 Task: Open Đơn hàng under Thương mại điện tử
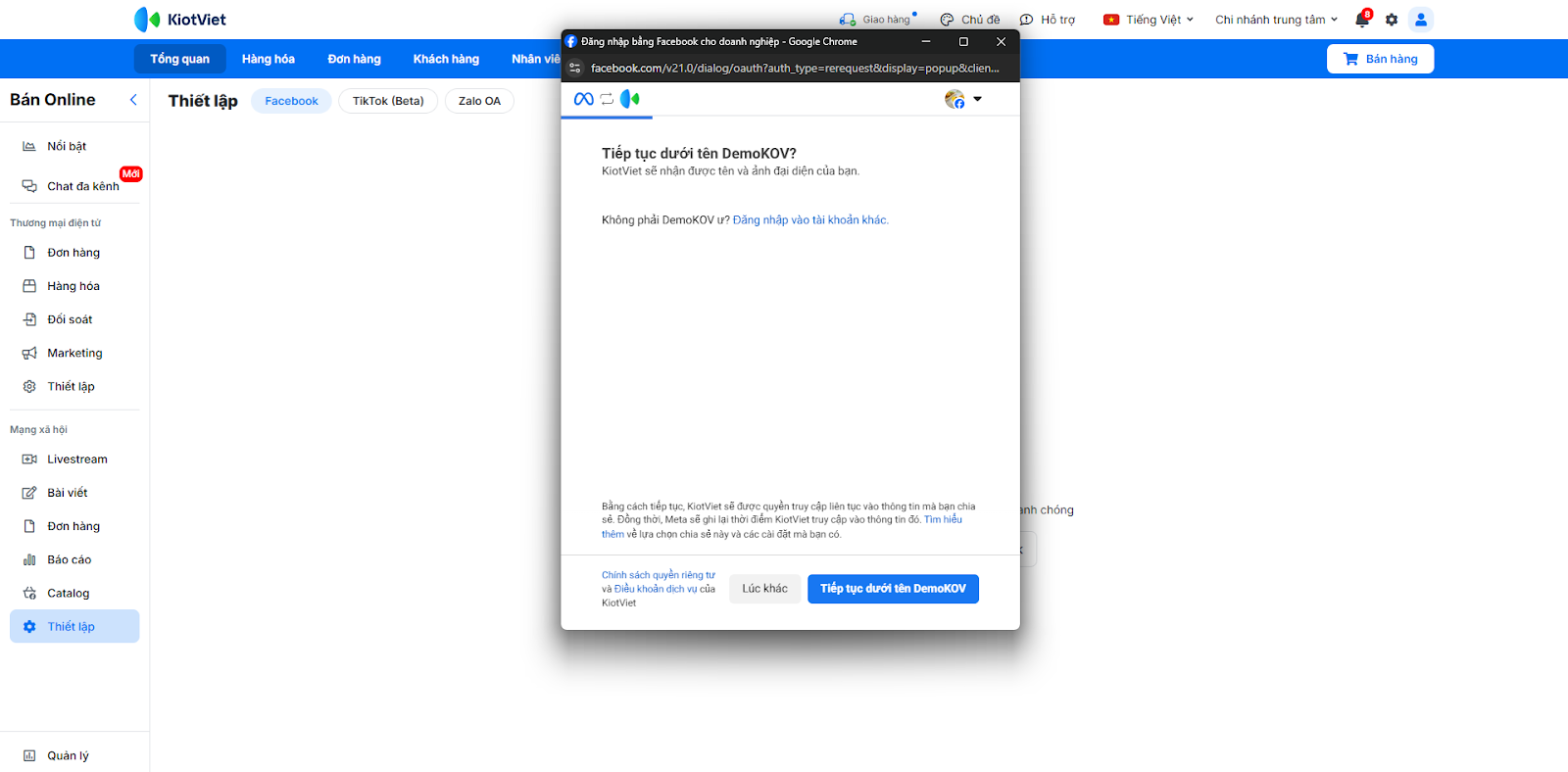[74, 253]
